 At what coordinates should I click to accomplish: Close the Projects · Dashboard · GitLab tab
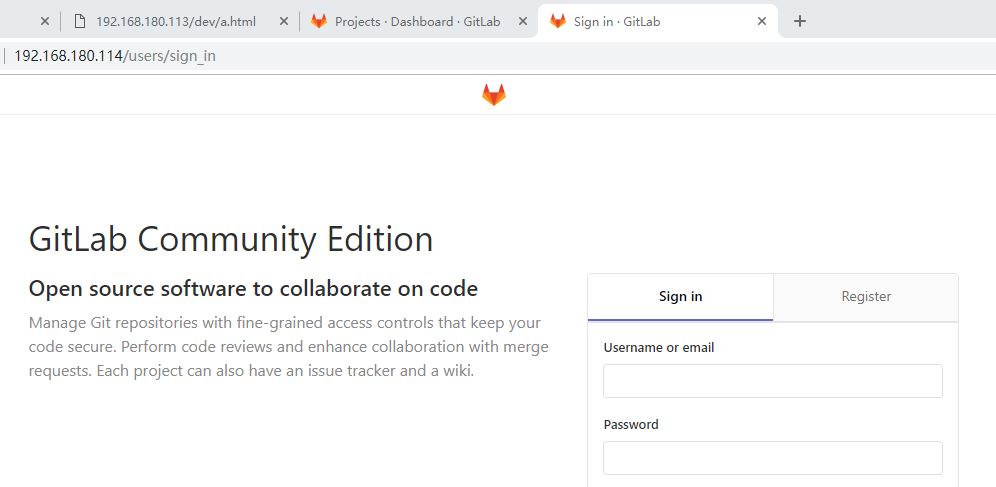click(523, 22)
